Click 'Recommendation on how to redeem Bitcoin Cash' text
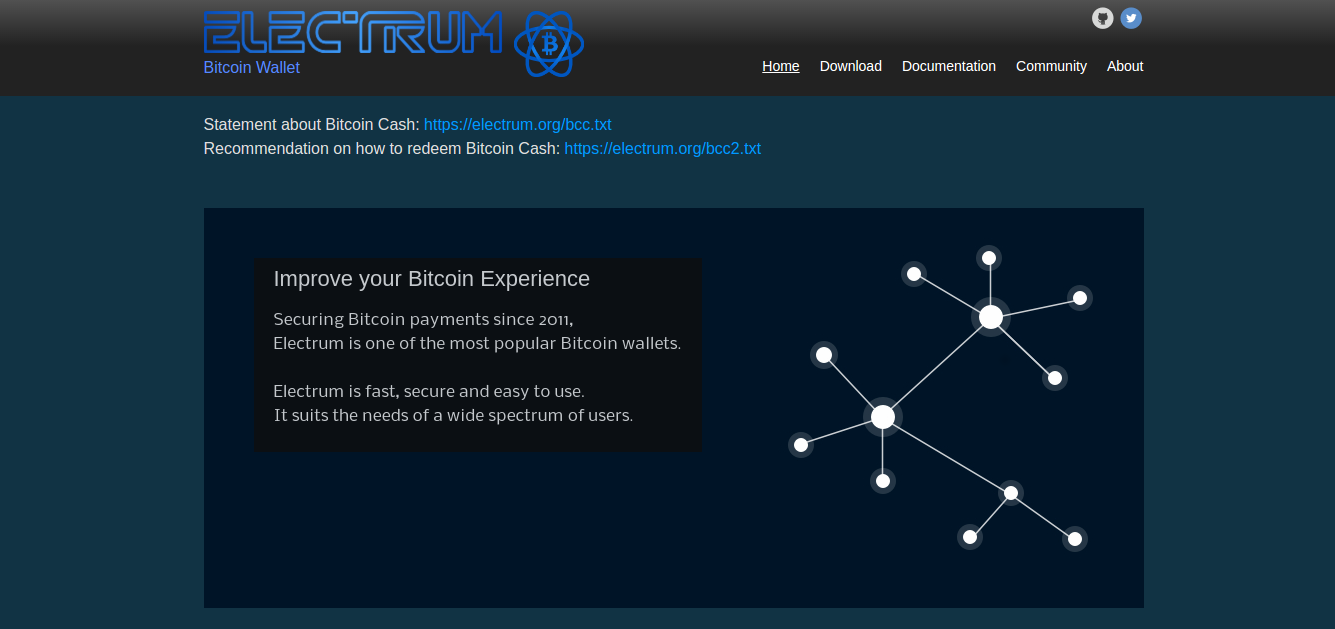Screen dimensions: 1335x629 click(x=382, y=149)
